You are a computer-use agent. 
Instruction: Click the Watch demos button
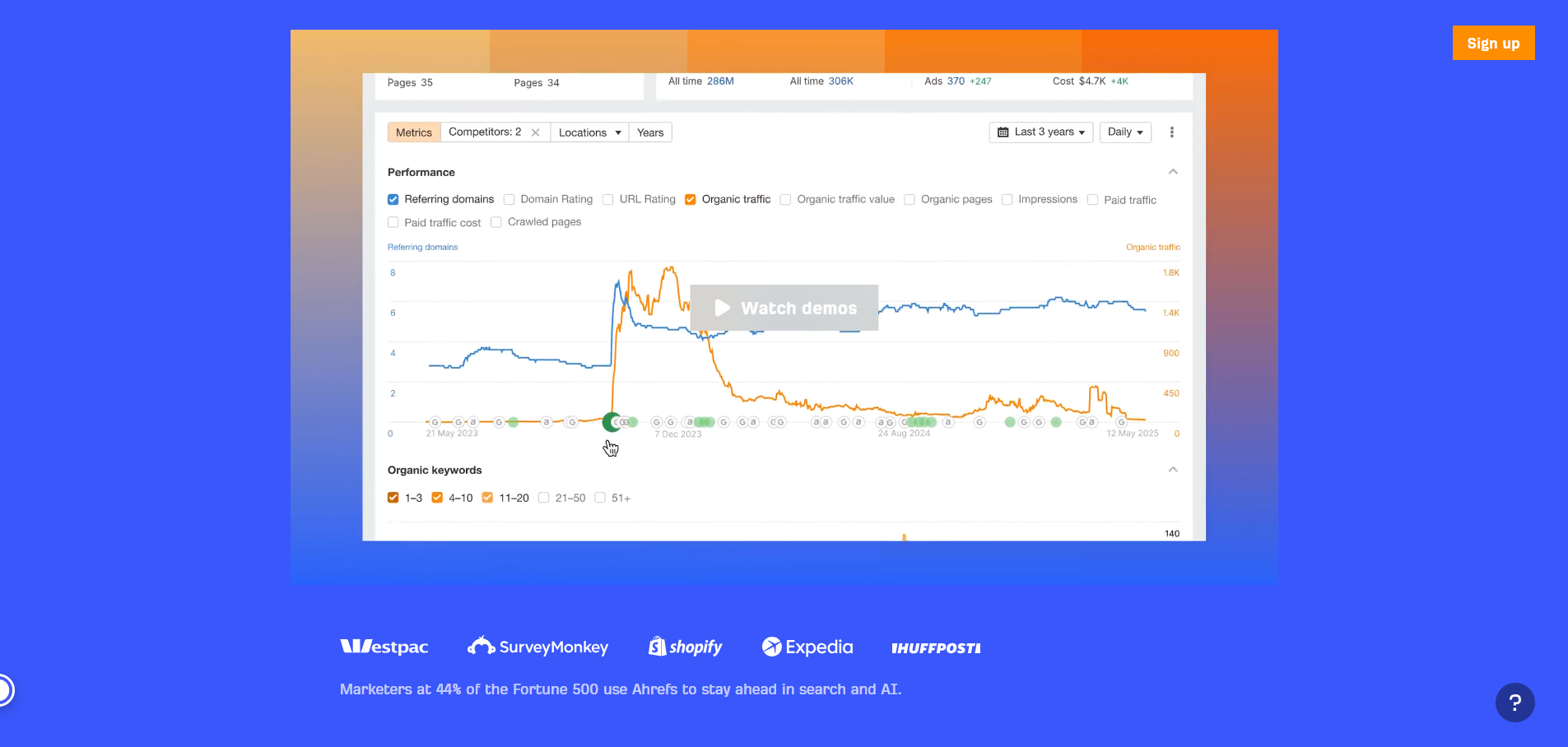(x=784, y=308)
